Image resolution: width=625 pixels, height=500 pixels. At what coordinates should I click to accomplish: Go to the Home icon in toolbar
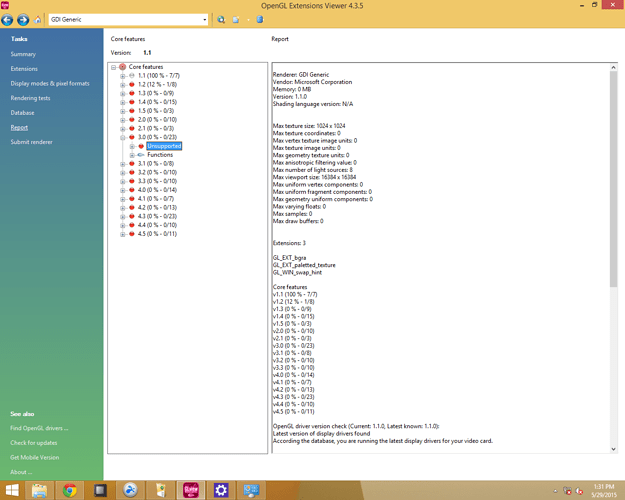37,20
